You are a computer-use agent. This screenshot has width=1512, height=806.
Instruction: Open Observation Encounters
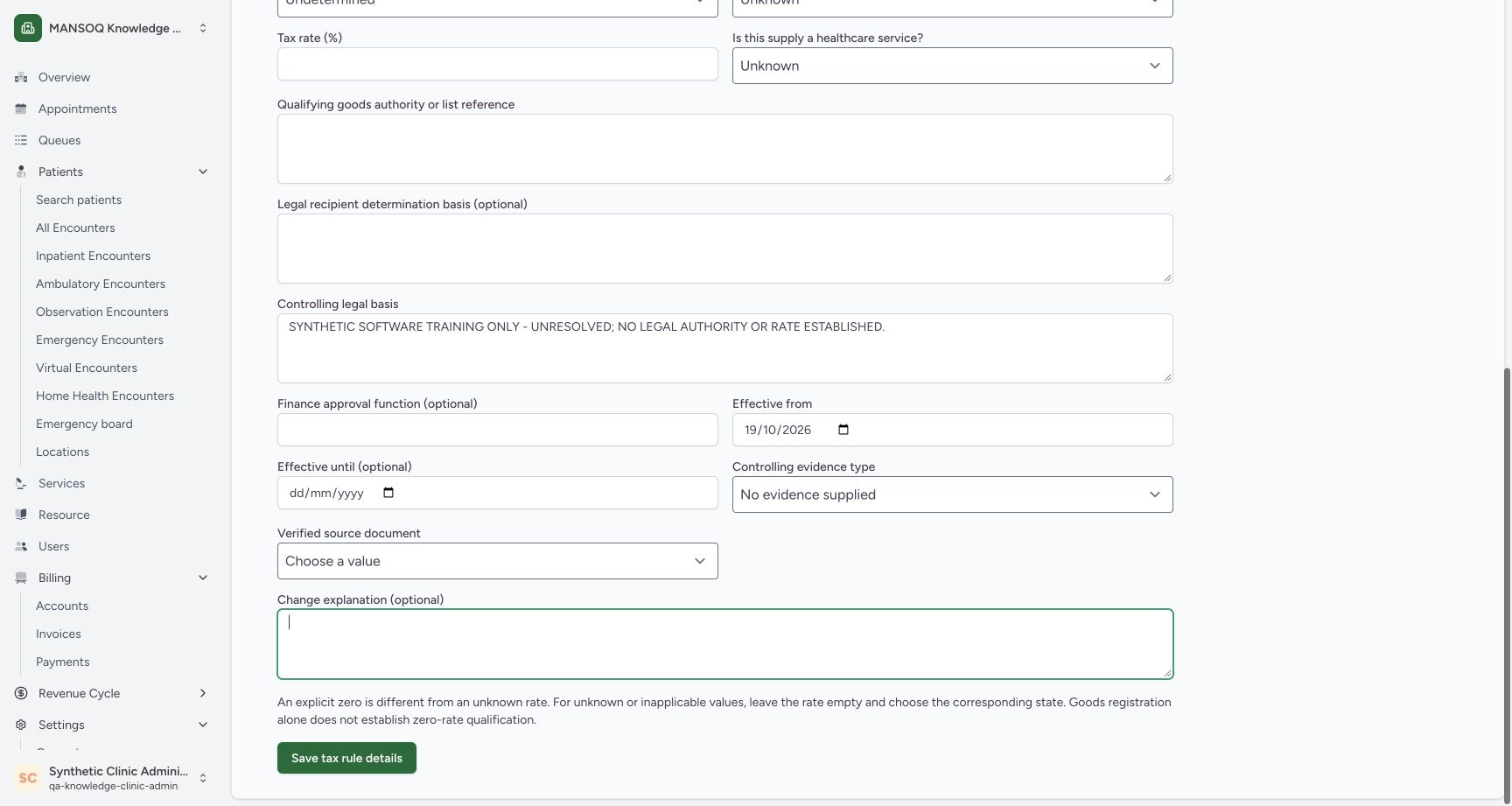point(102,312)
